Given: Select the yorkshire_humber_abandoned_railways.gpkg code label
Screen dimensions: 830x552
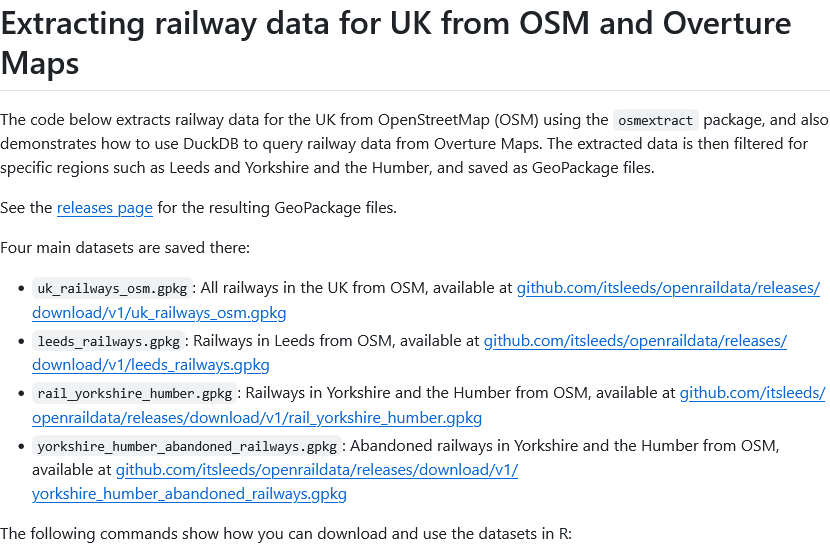Looking at the screenshot, I should (x=187, y=445).
